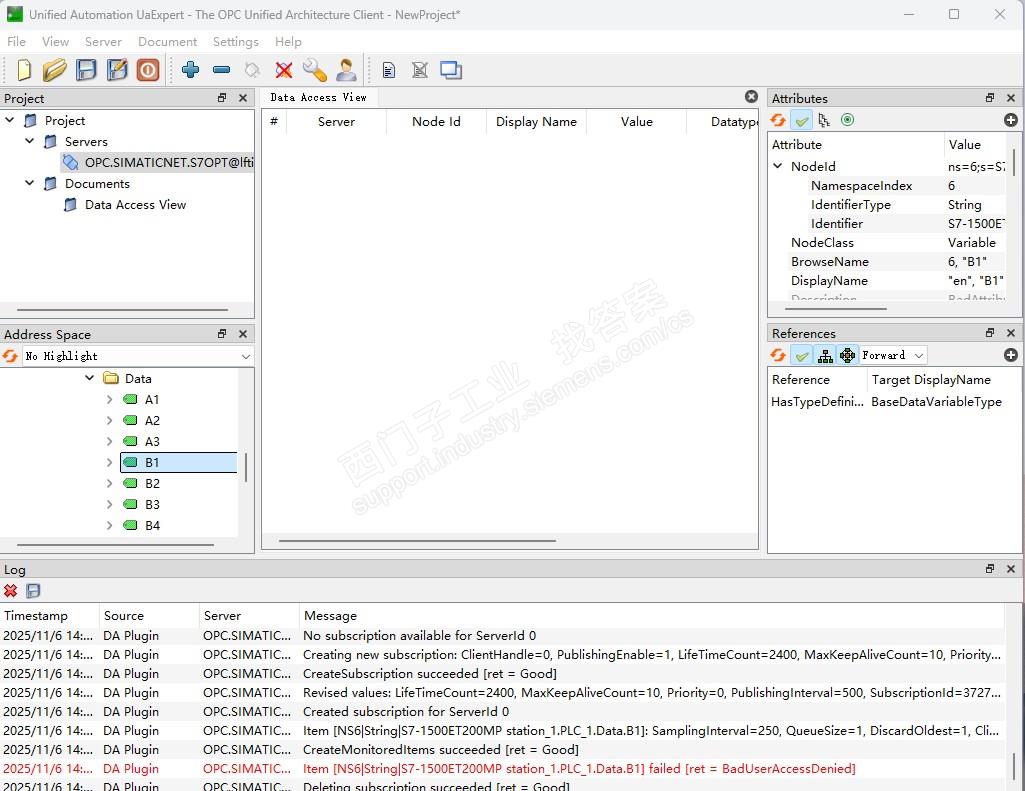
Task: Close the Address Space panel
Action: coord(243,333)
